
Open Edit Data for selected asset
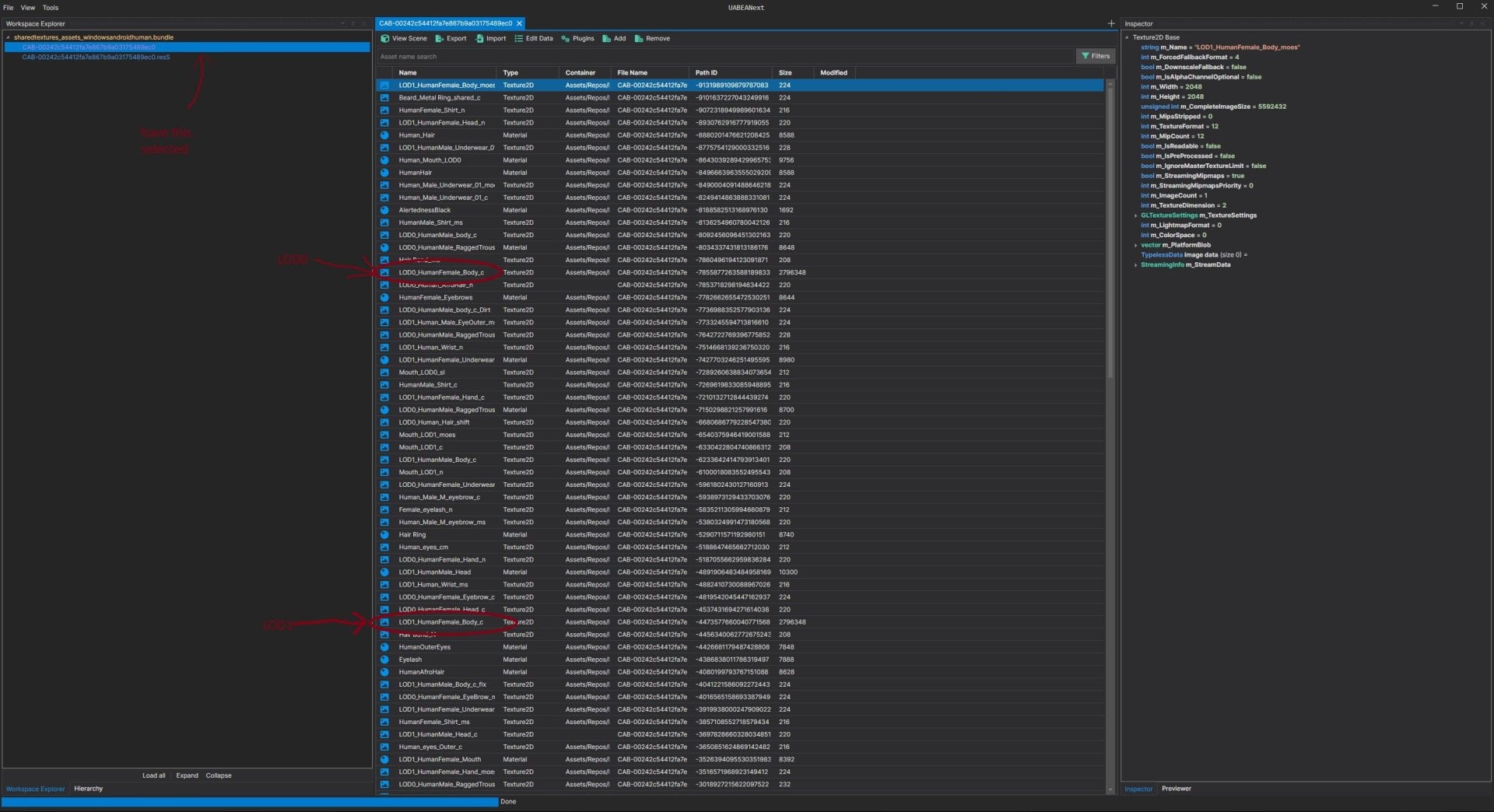pos(534,38)
